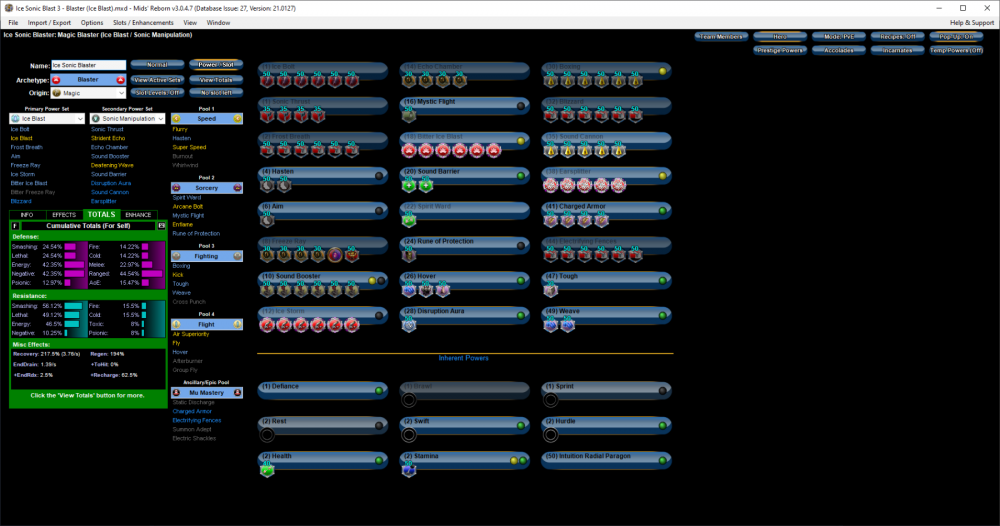Open the Import / Export menu
Screen dimensions: 1000x526
tap(49, 22)
